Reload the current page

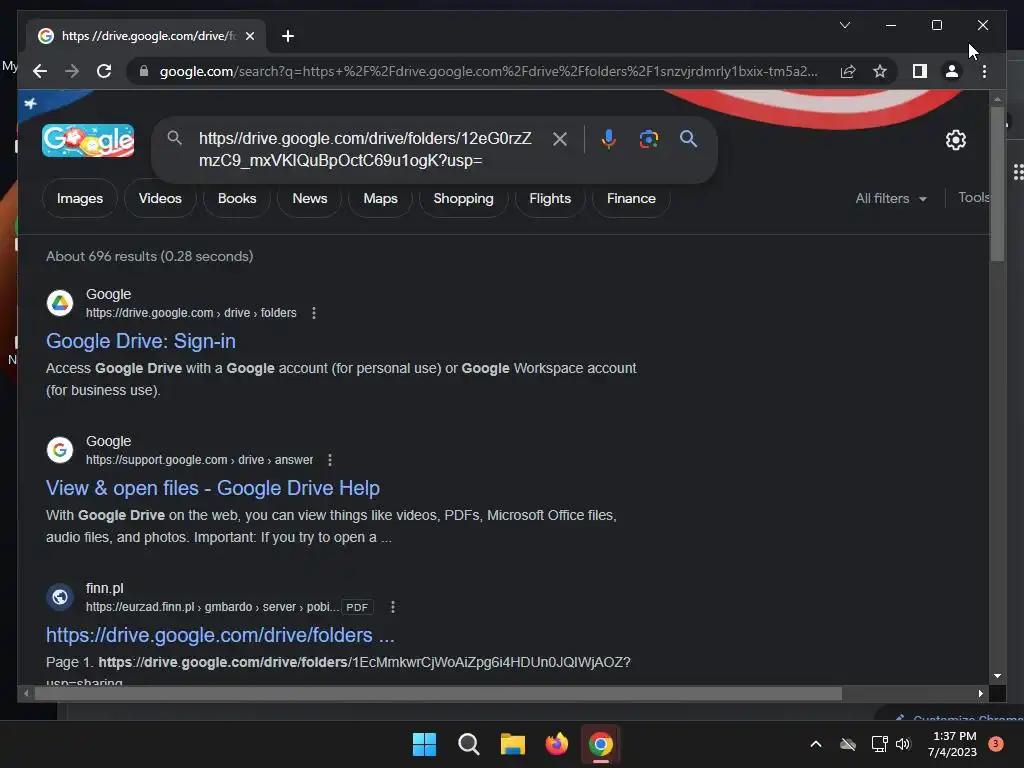click(104, 71)
